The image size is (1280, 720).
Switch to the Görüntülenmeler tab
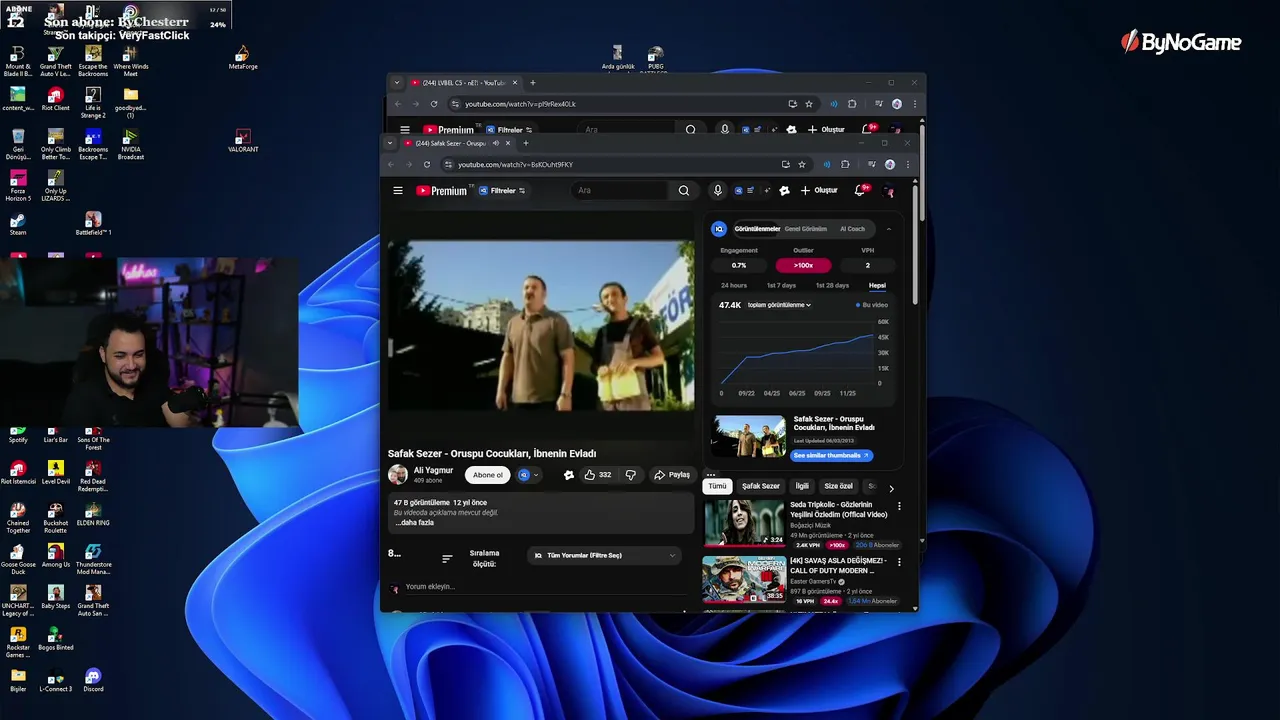(x=757, y=229)
